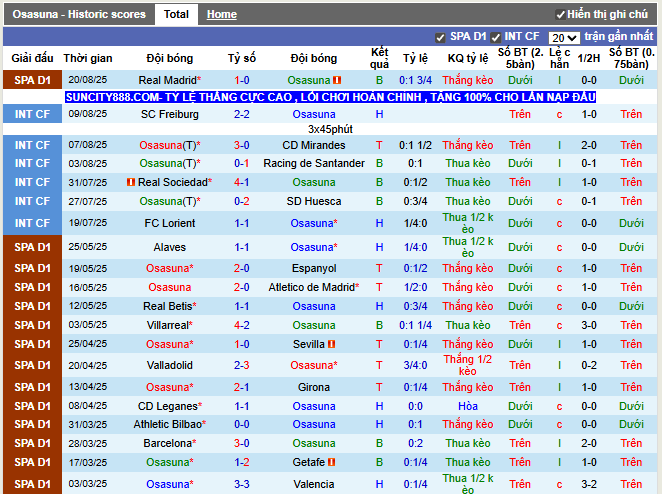Click red card icon beside Sevilla
The height and width of the screenshot is (494, 662).
point(331,344)
